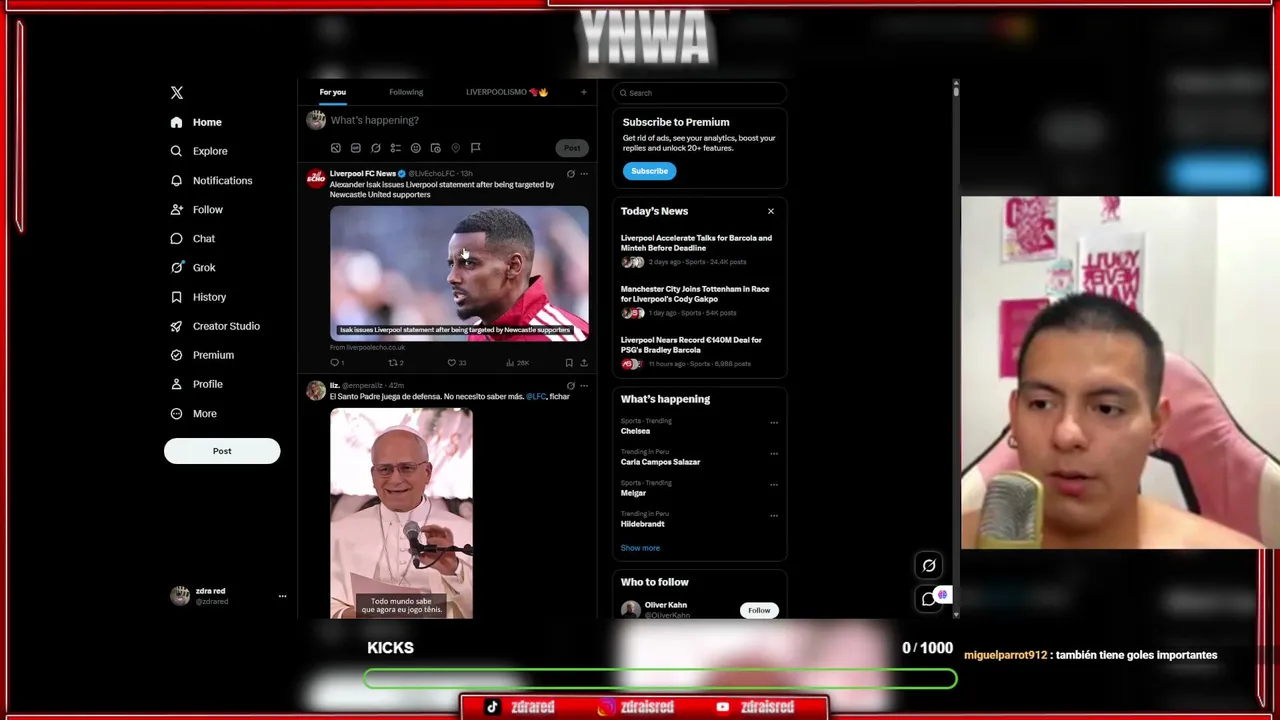This screenshot has width=1280, height=720.
Task: Click the @LFC mention in liz's post
Action: point(536,397)
